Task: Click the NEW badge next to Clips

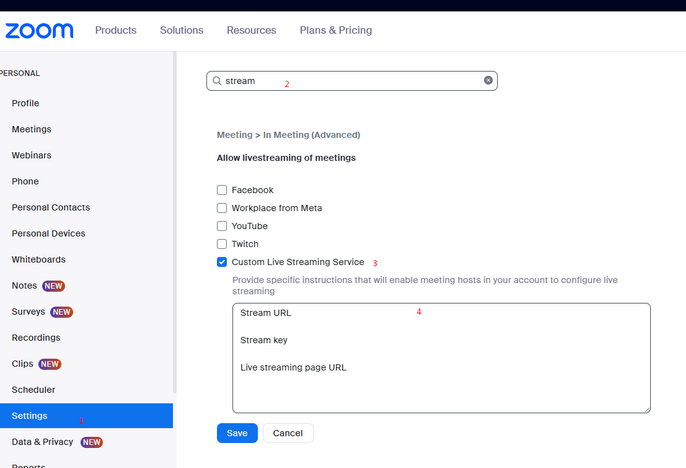Action: [50, 364]
